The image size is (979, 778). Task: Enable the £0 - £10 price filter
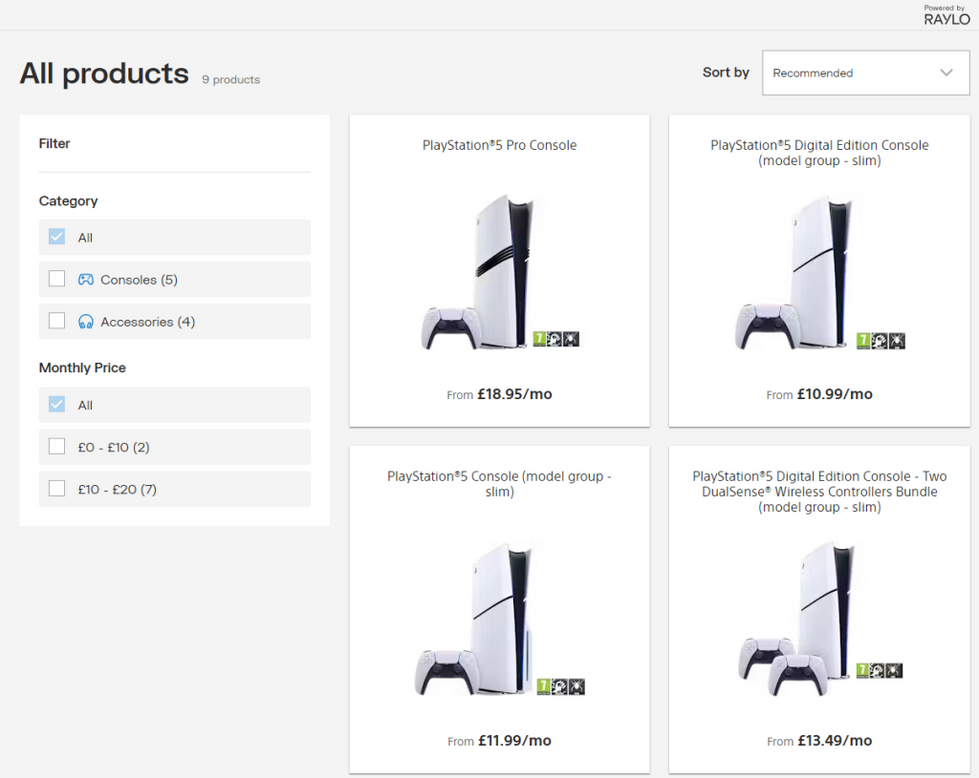57,447
